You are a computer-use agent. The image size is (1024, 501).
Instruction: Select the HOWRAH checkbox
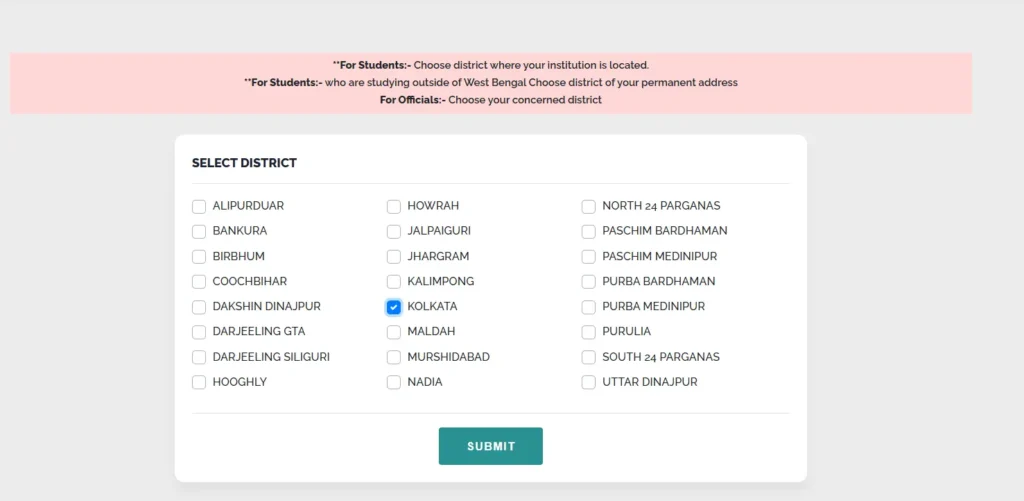394,206
